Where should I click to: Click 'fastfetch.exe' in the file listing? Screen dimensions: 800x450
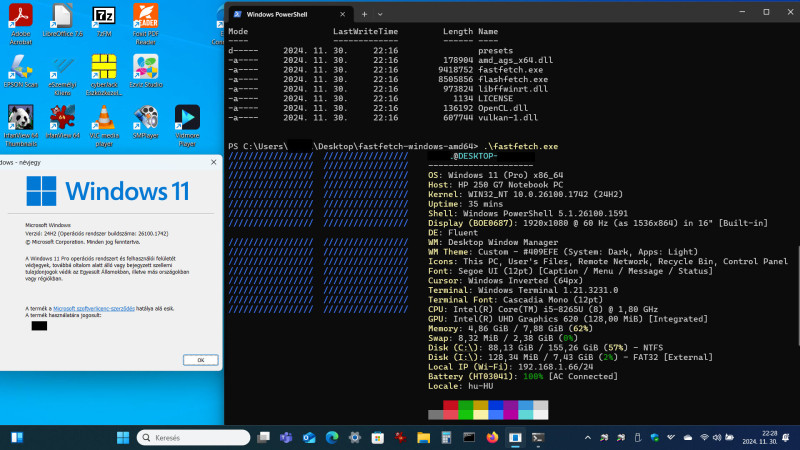tap(510, 70)
